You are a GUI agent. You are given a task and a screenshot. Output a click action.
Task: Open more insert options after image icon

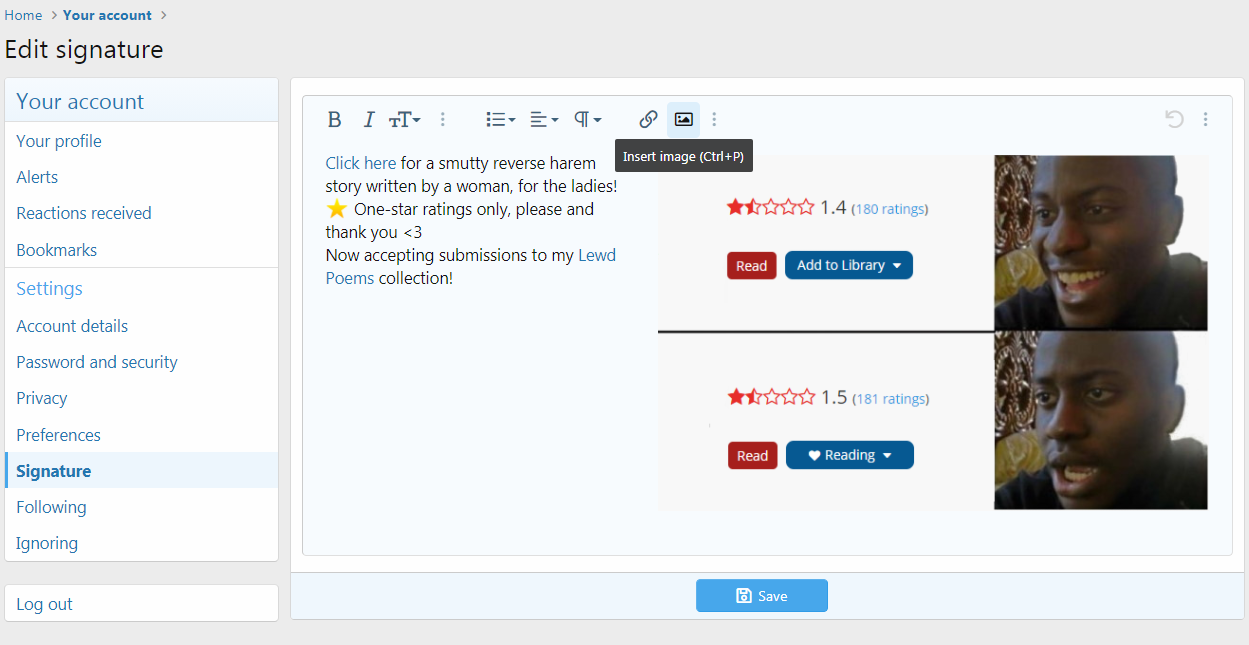pyautogui.click(x=714, y=120)
